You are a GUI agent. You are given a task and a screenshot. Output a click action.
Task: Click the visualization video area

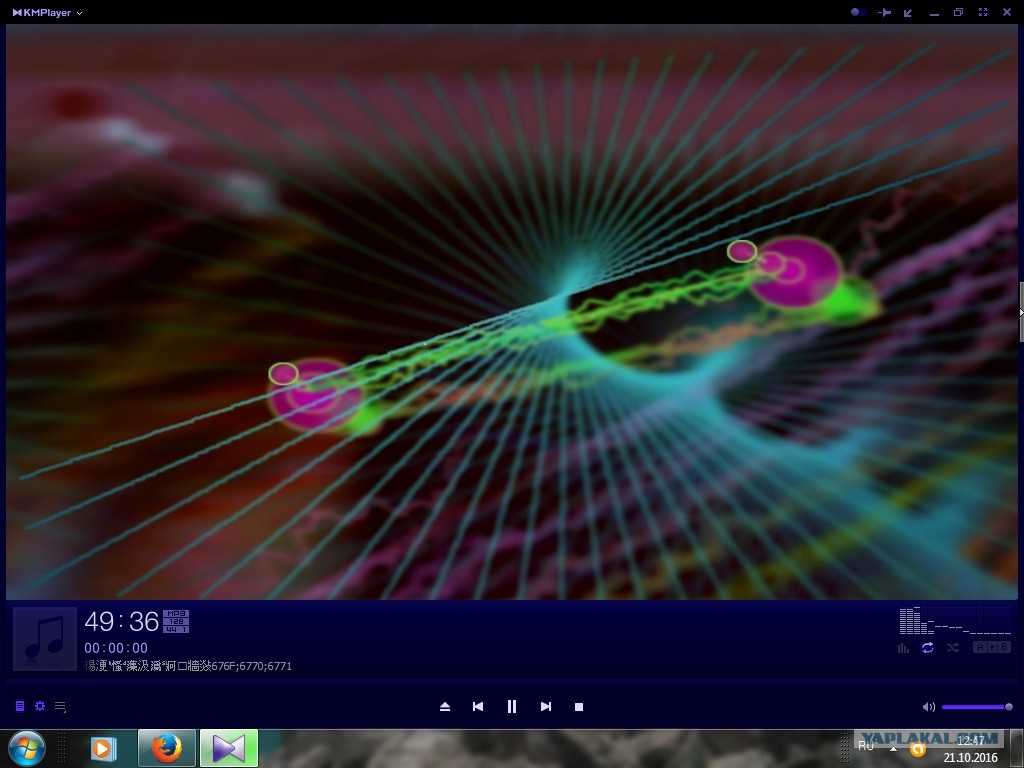tap(512, 312)
